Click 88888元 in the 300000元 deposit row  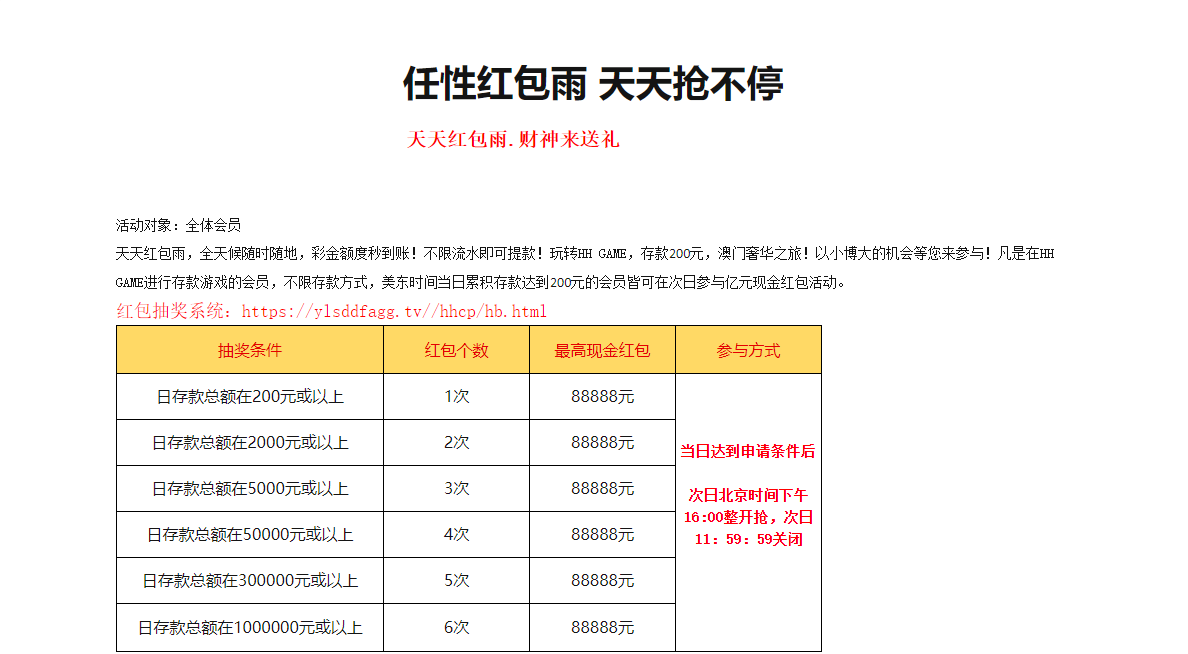[x=602, y=581]
